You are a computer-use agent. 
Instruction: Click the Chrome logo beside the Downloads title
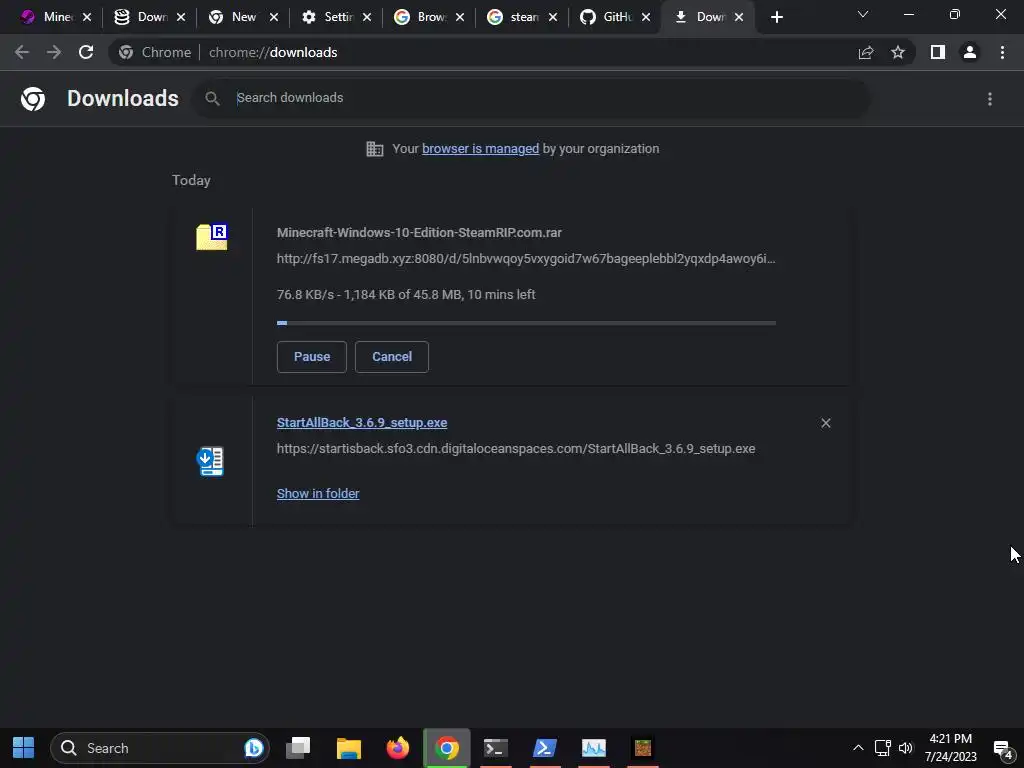pos(33,99)
